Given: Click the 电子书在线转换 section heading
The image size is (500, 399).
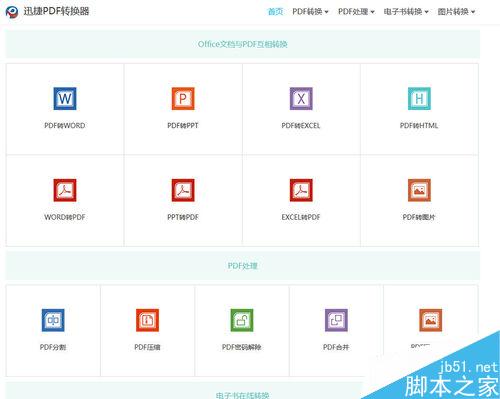Looking at the screenshot, I should tap(243, 395).
